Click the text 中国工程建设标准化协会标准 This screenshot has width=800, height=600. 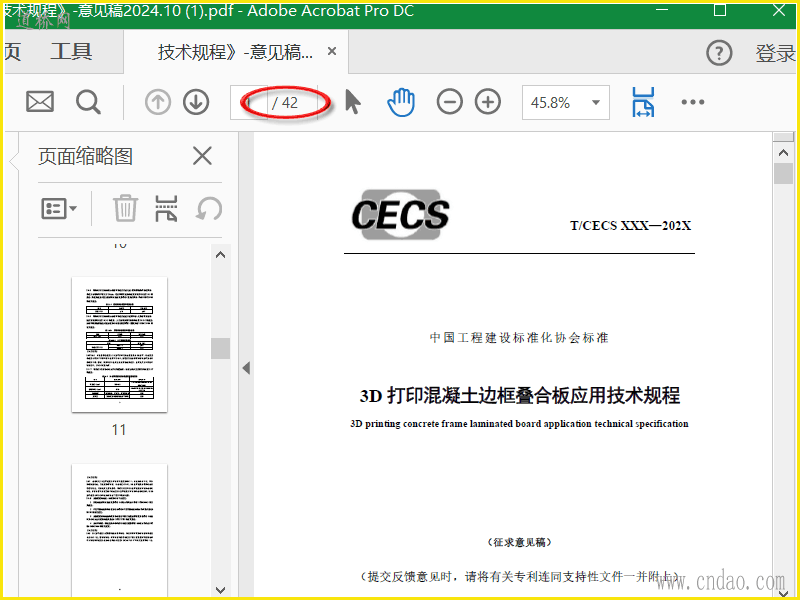[x=519, y=337]
